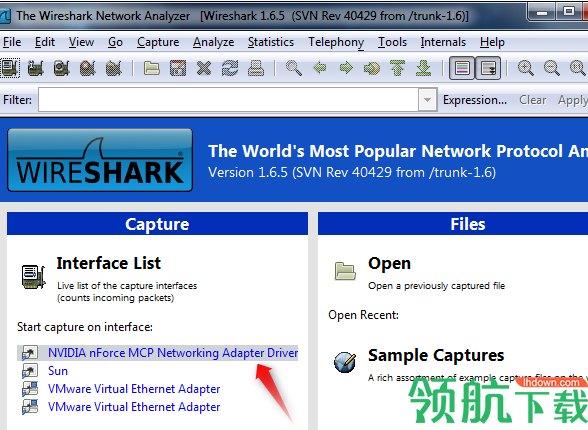
Task: Click the open capture file folder icon
Action: pyautogui.click(x=152, y=69)
